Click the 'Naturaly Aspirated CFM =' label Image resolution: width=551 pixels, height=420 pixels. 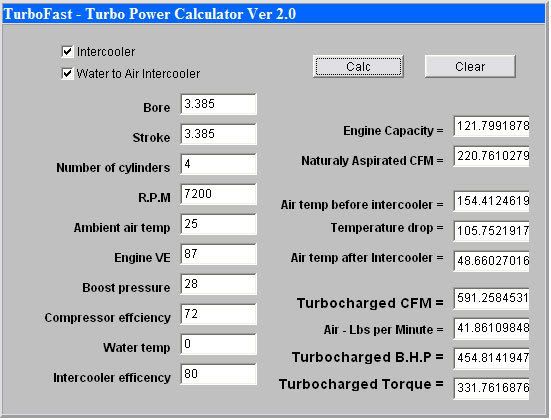click(372, 161)
